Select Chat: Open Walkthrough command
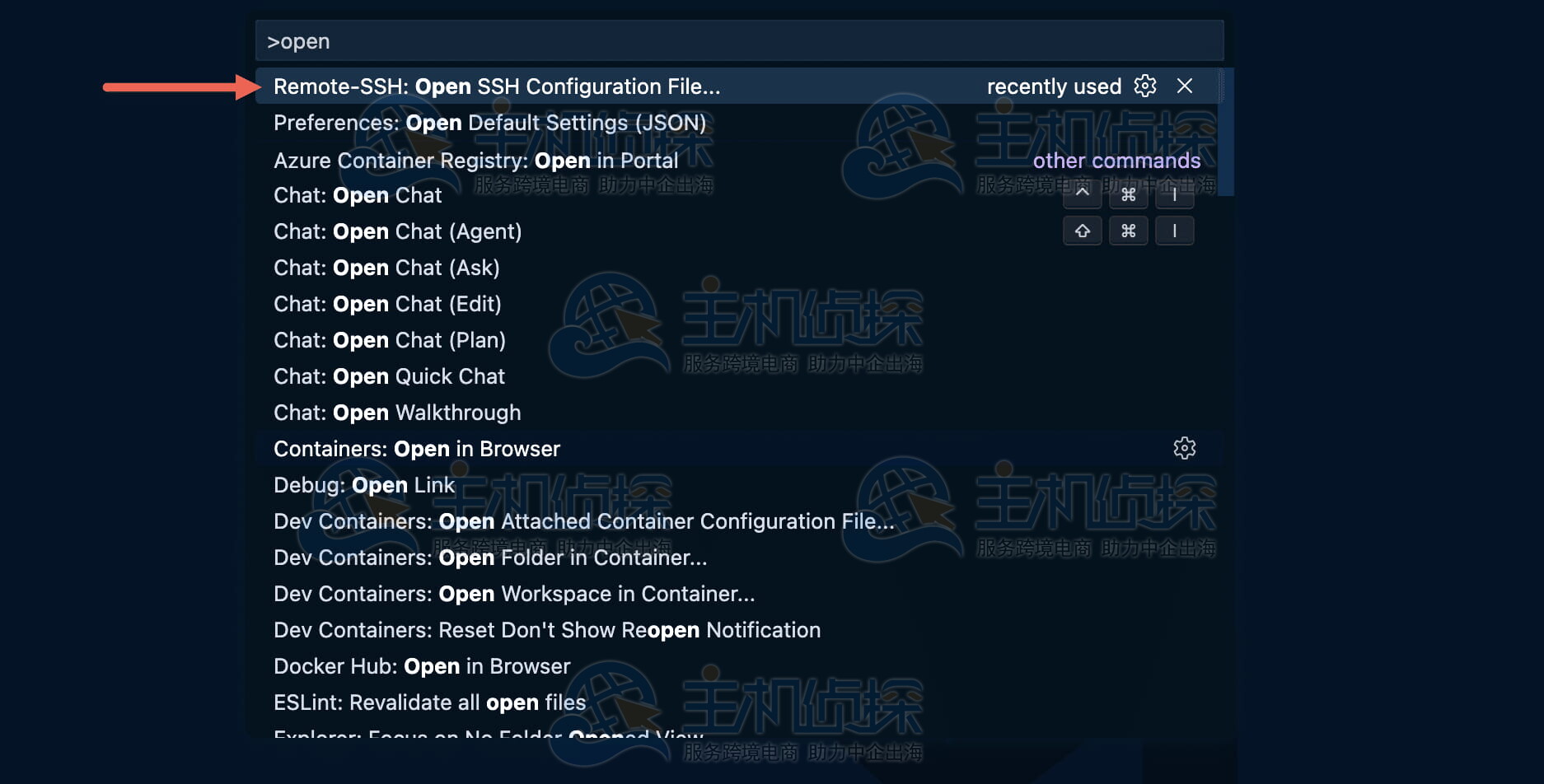 pyautogui.click(x=397, y=413)
